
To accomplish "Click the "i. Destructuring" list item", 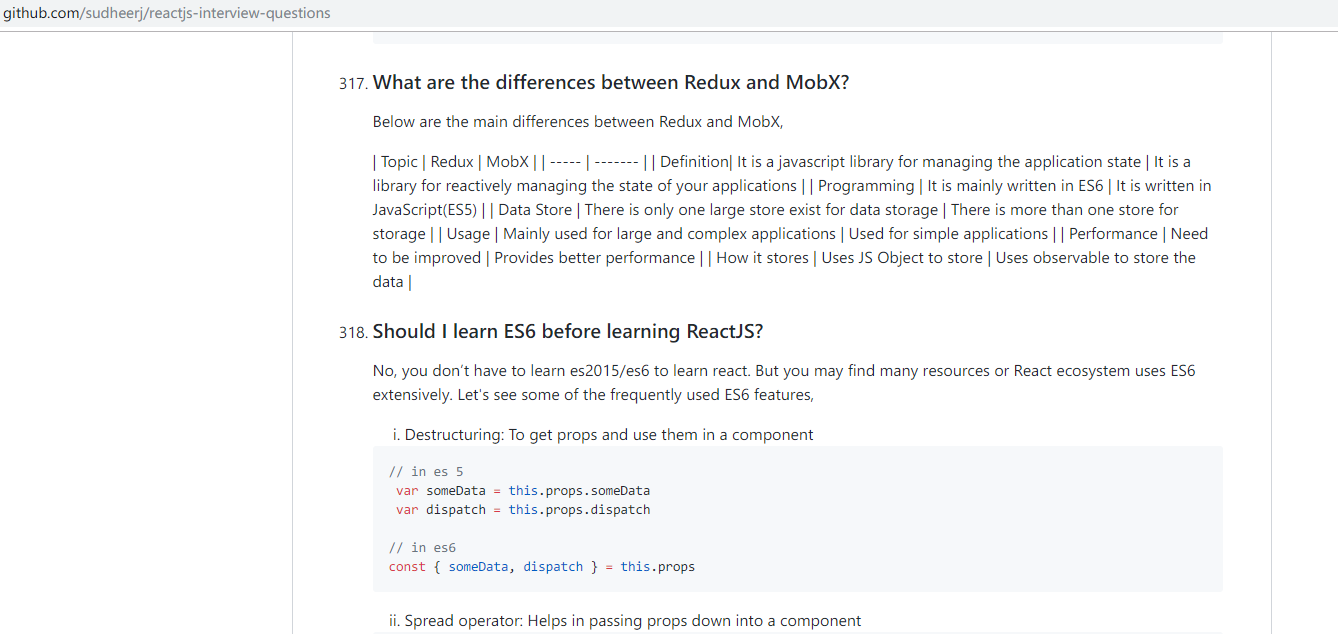I will 602,435.
